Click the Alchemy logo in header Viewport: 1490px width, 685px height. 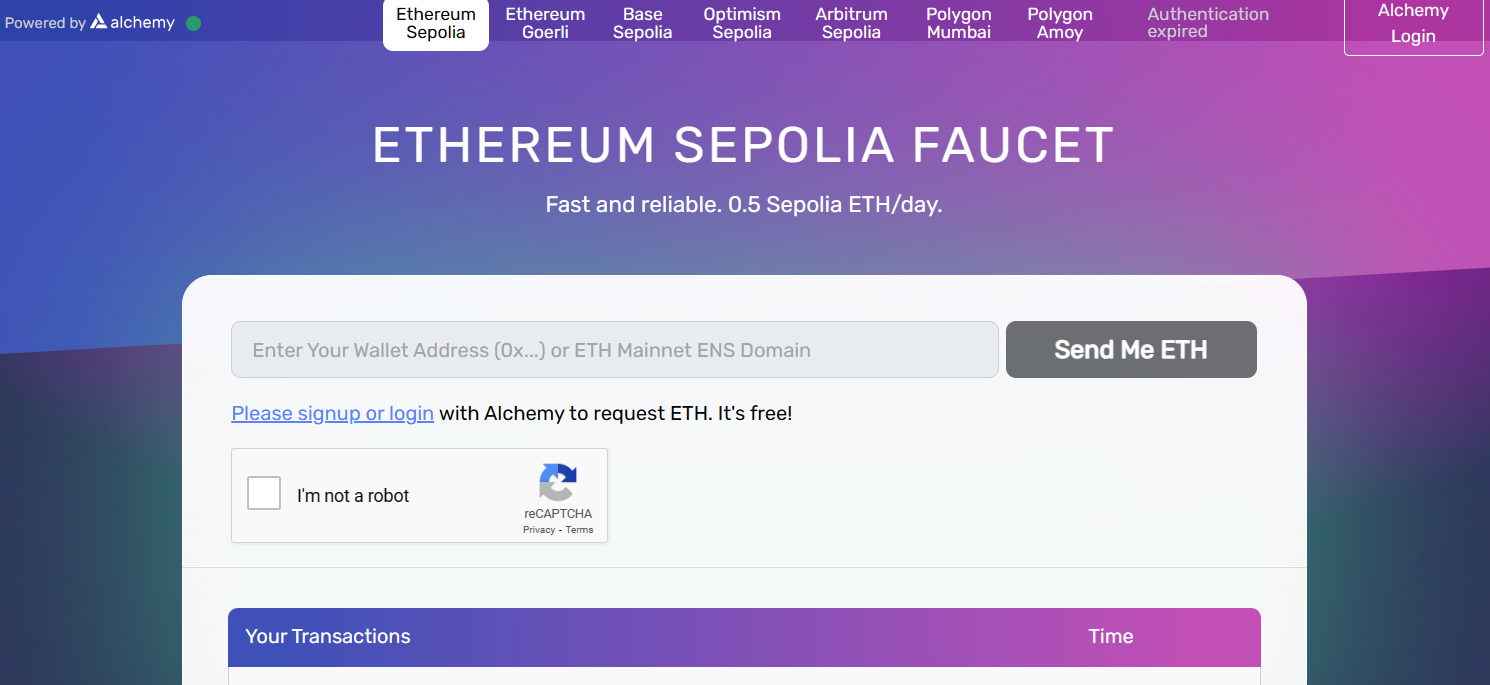tap(132, 22)
